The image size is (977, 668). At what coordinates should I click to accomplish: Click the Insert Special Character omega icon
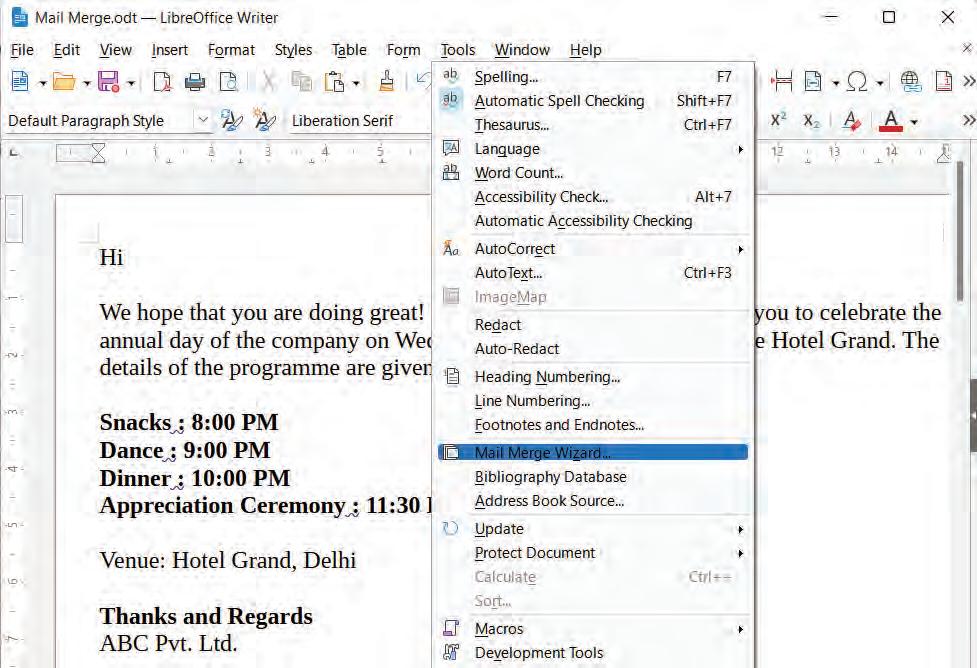tap(857, 82)
